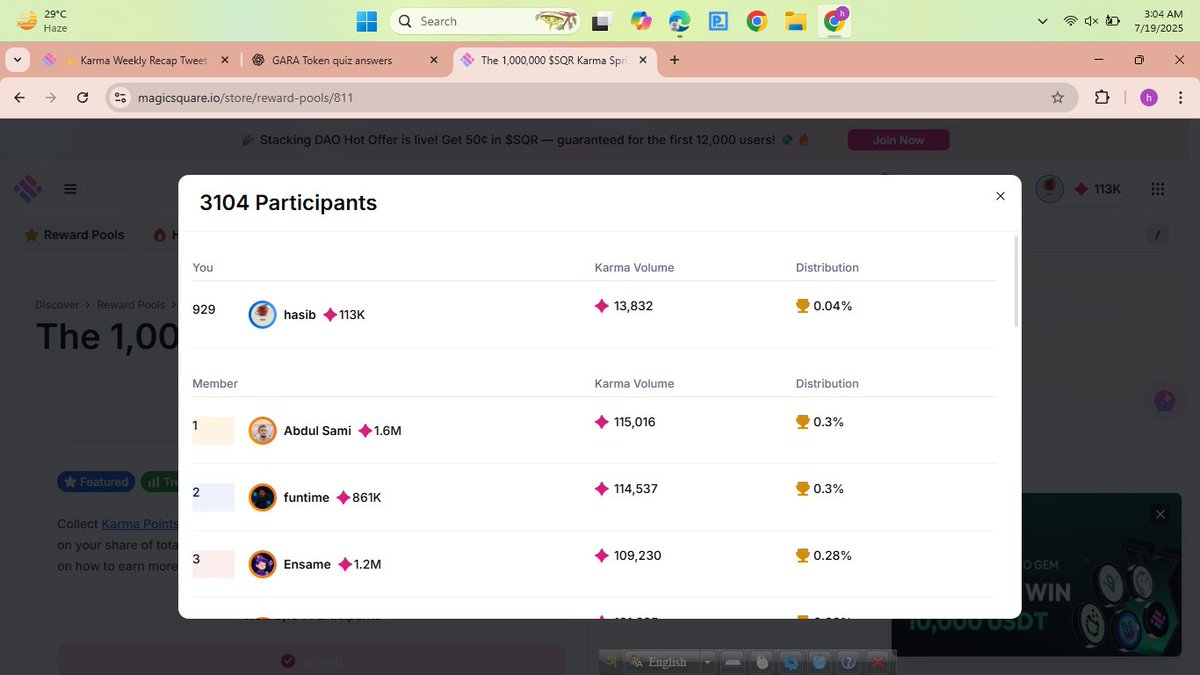The height and width of the screenshot is (675, 1200).
Task: Close the USDT promo card
Action: click(x=1160, y=514)
